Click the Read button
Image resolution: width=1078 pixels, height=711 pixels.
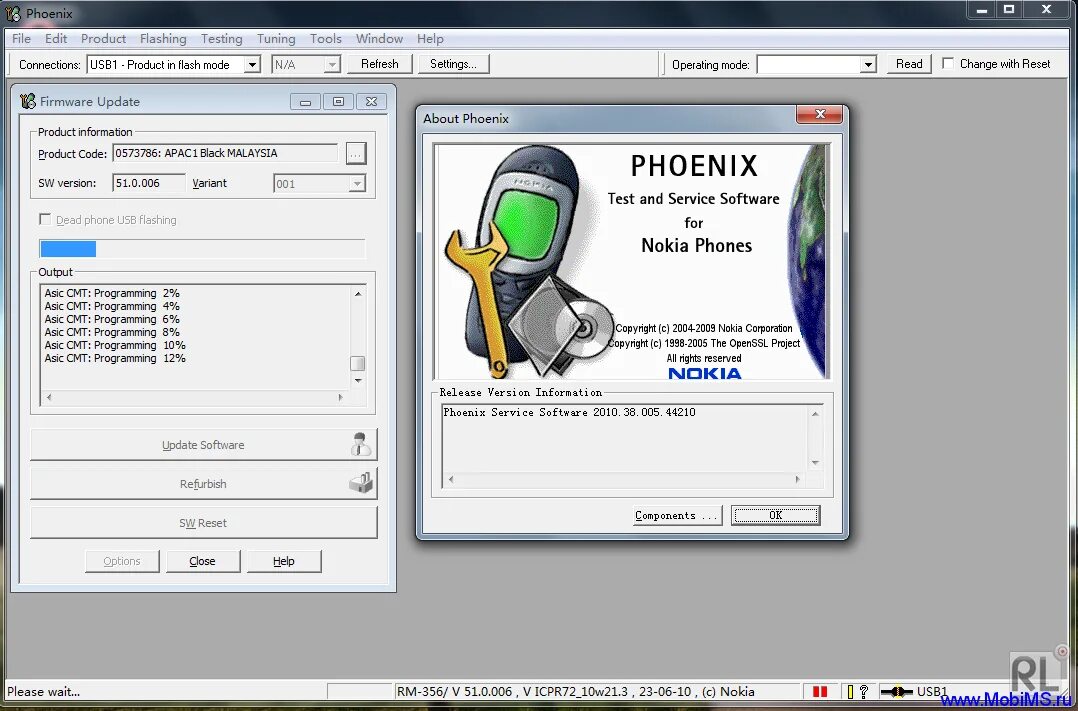pos(909,64)
